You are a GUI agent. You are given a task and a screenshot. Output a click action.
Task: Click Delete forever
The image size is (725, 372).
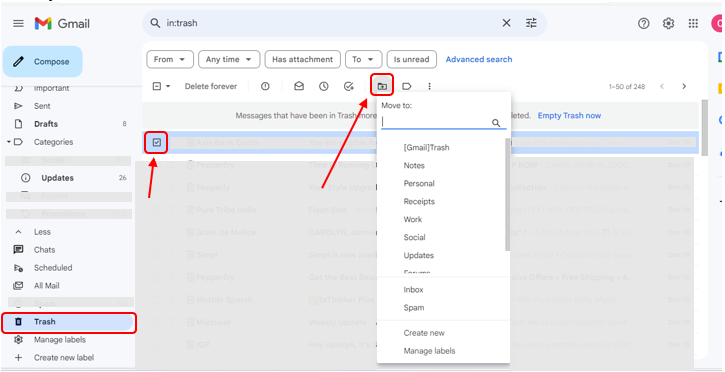[x=211, y=86]
